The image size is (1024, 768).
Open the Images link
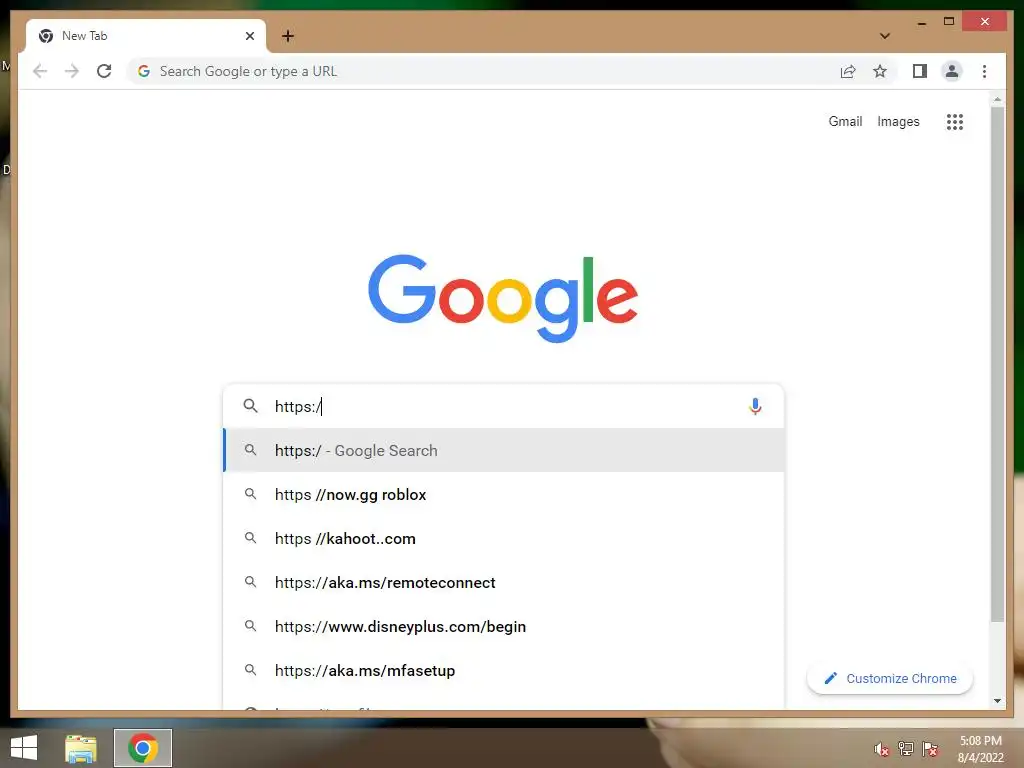pos(898,121)
